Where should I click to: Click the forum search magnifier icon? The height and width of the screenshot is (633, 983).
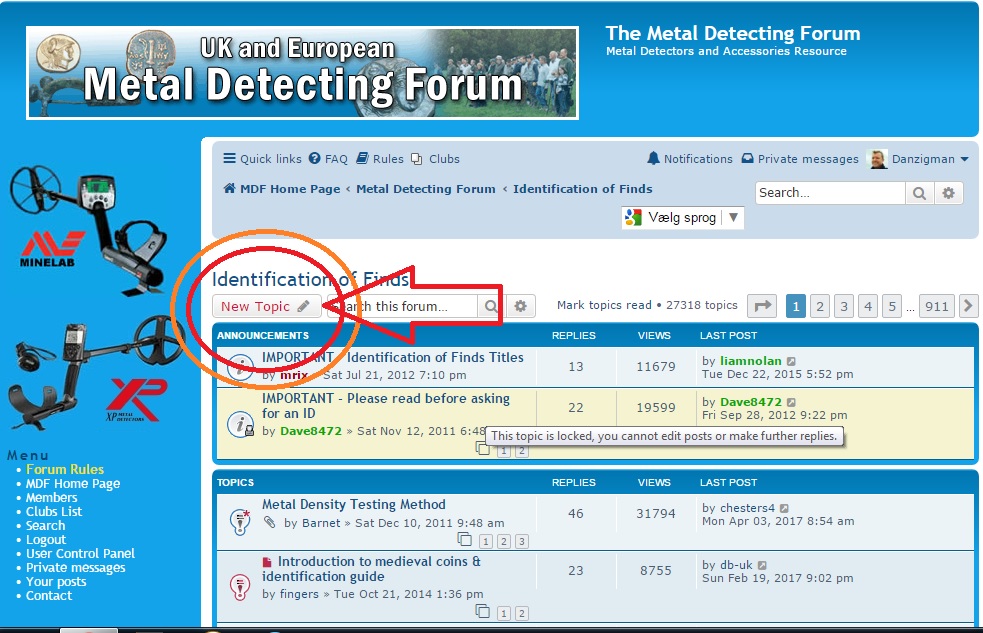[491, 306]
